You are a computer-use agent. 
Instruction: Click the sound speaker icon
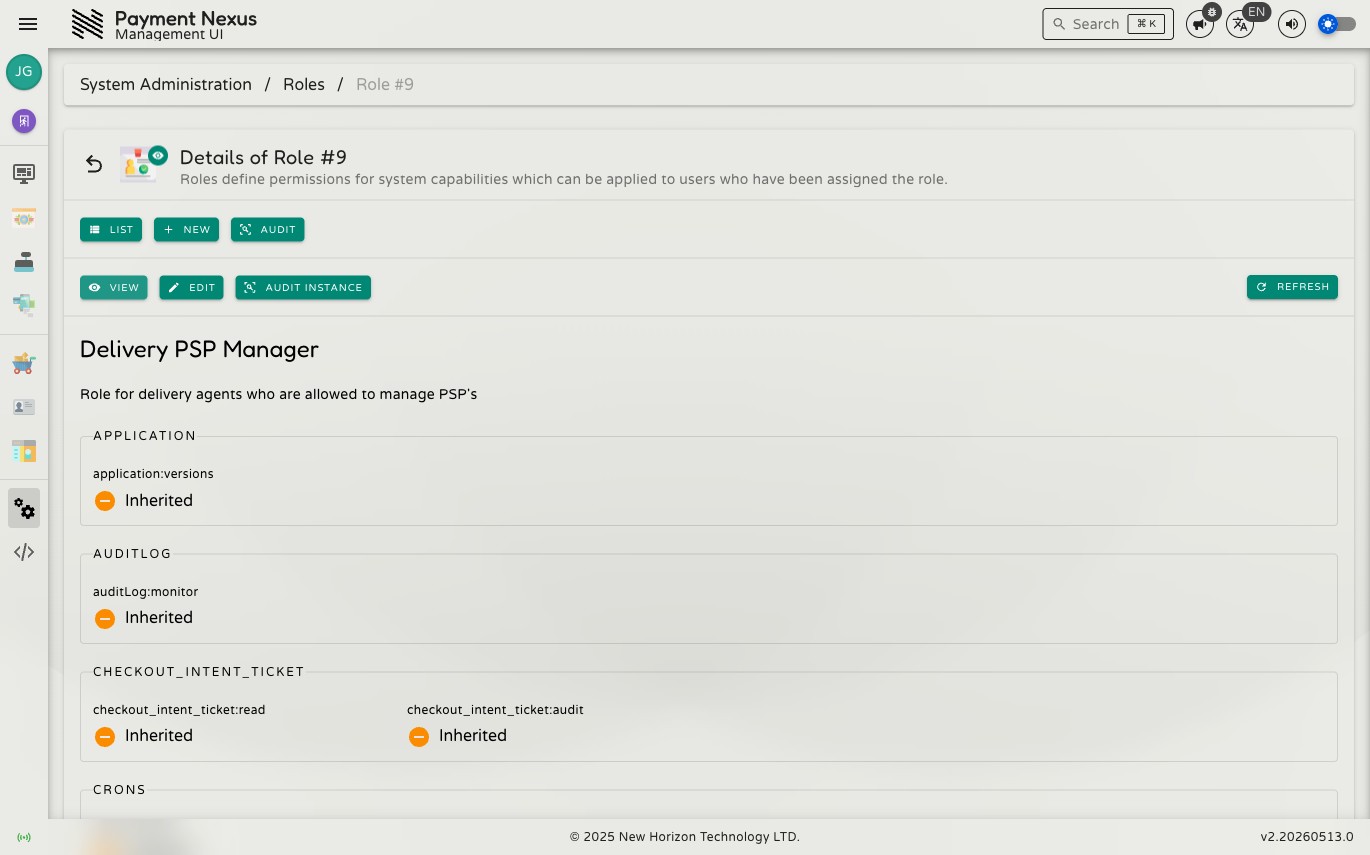[x=1292, y=24]
